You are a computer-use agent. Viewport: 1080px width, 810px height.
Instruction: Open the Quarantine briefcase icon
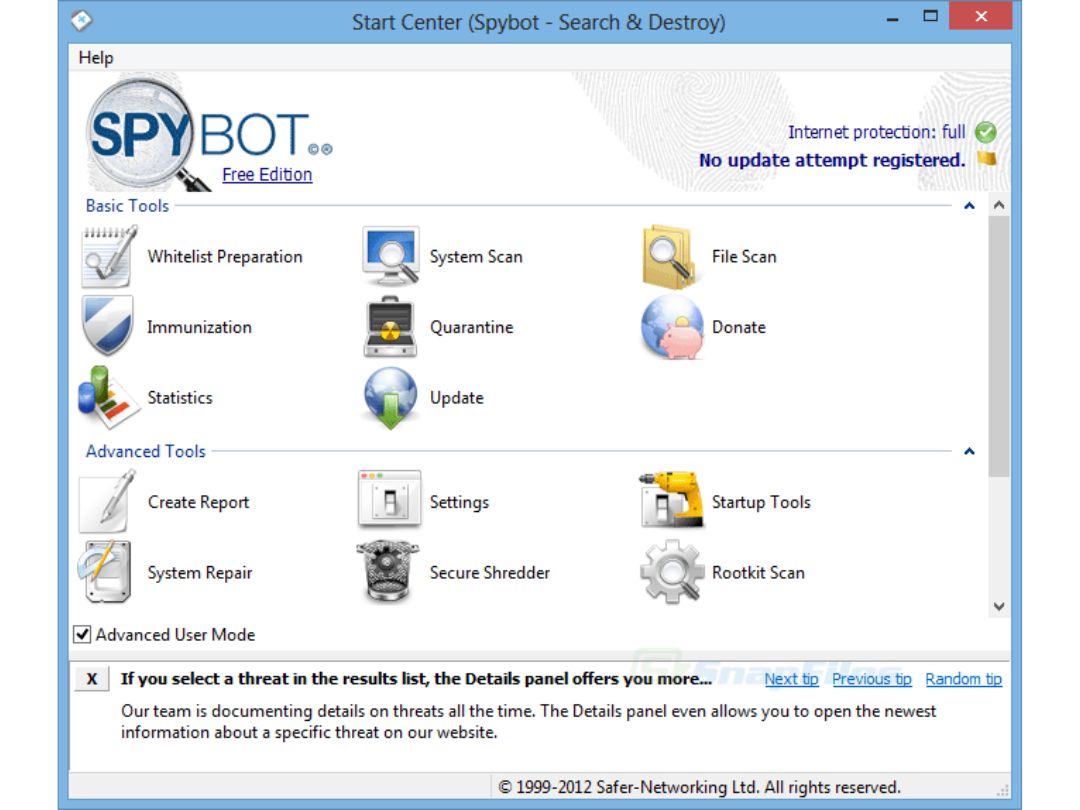(390, 327)
